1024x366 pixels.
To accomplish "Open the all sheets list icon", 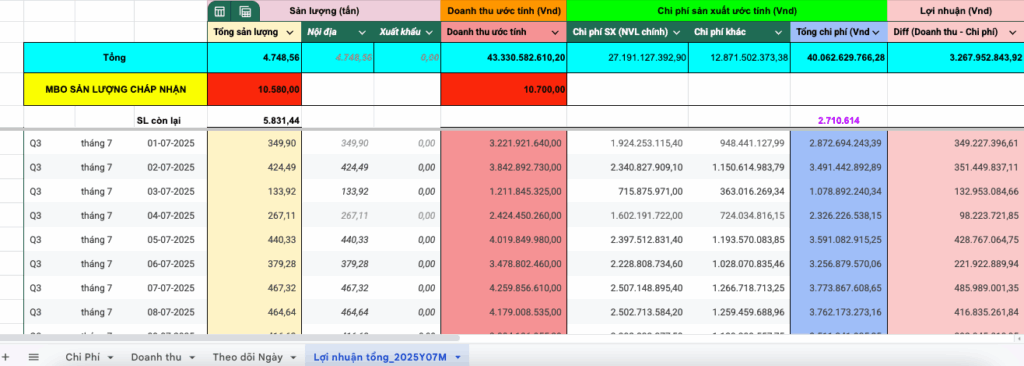I will pyautogui.click(x=33, y=357).
